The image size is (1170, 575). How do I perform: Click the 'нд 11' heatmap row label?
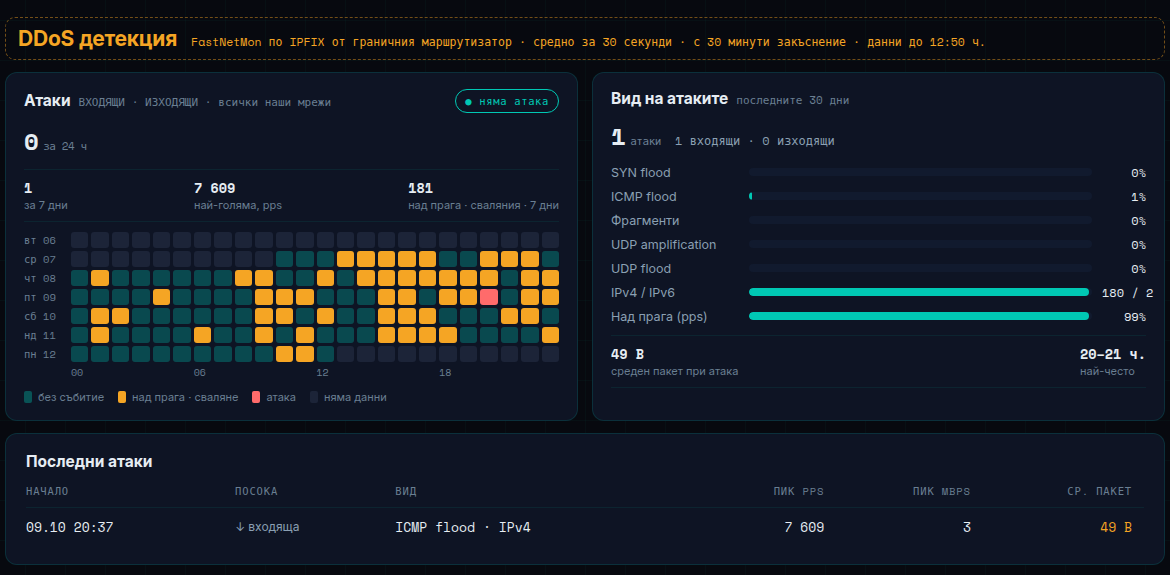40,336
